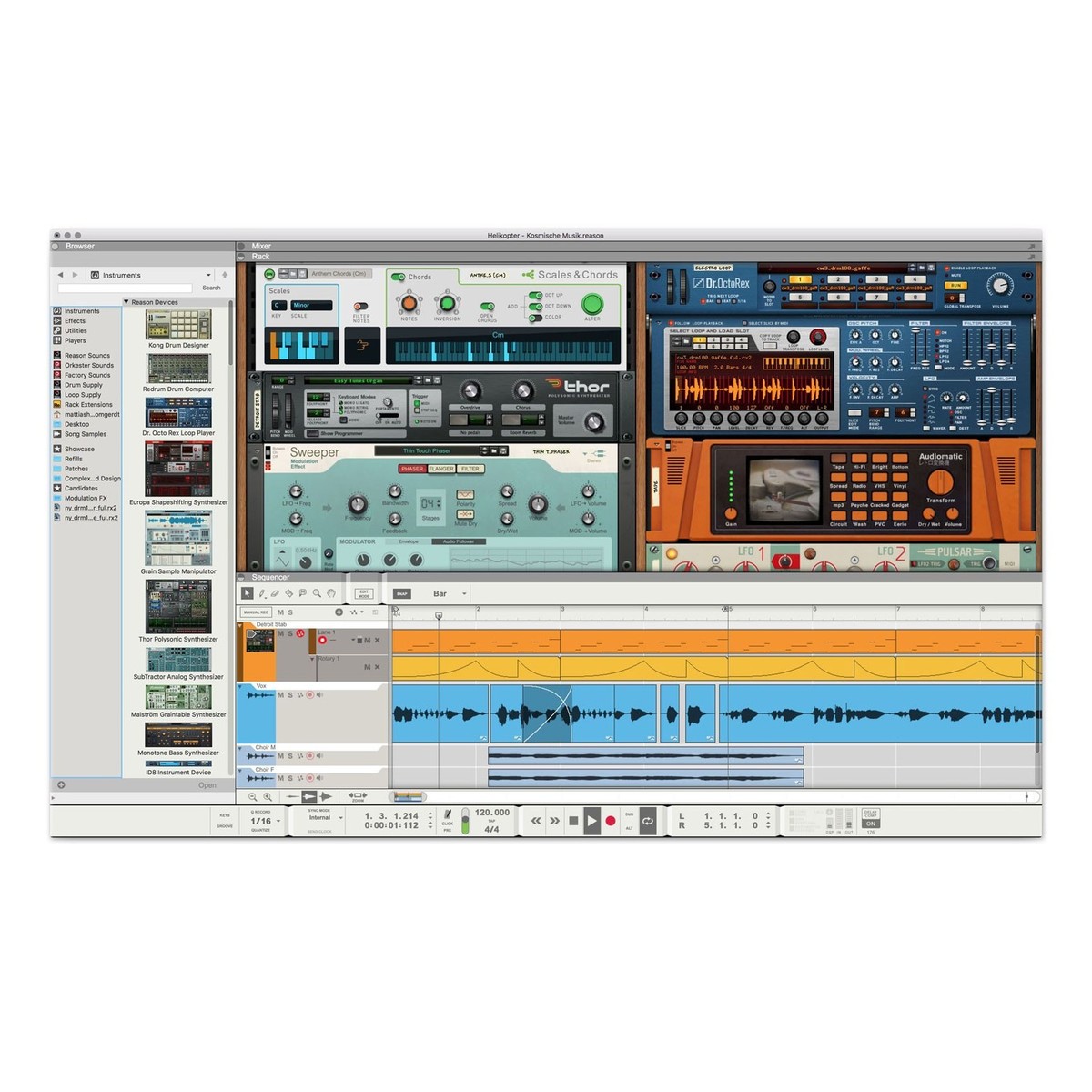Select Instruments in the browser sidebar
The width and height of the screenshot is (1092, 1092).
[82, 311]
